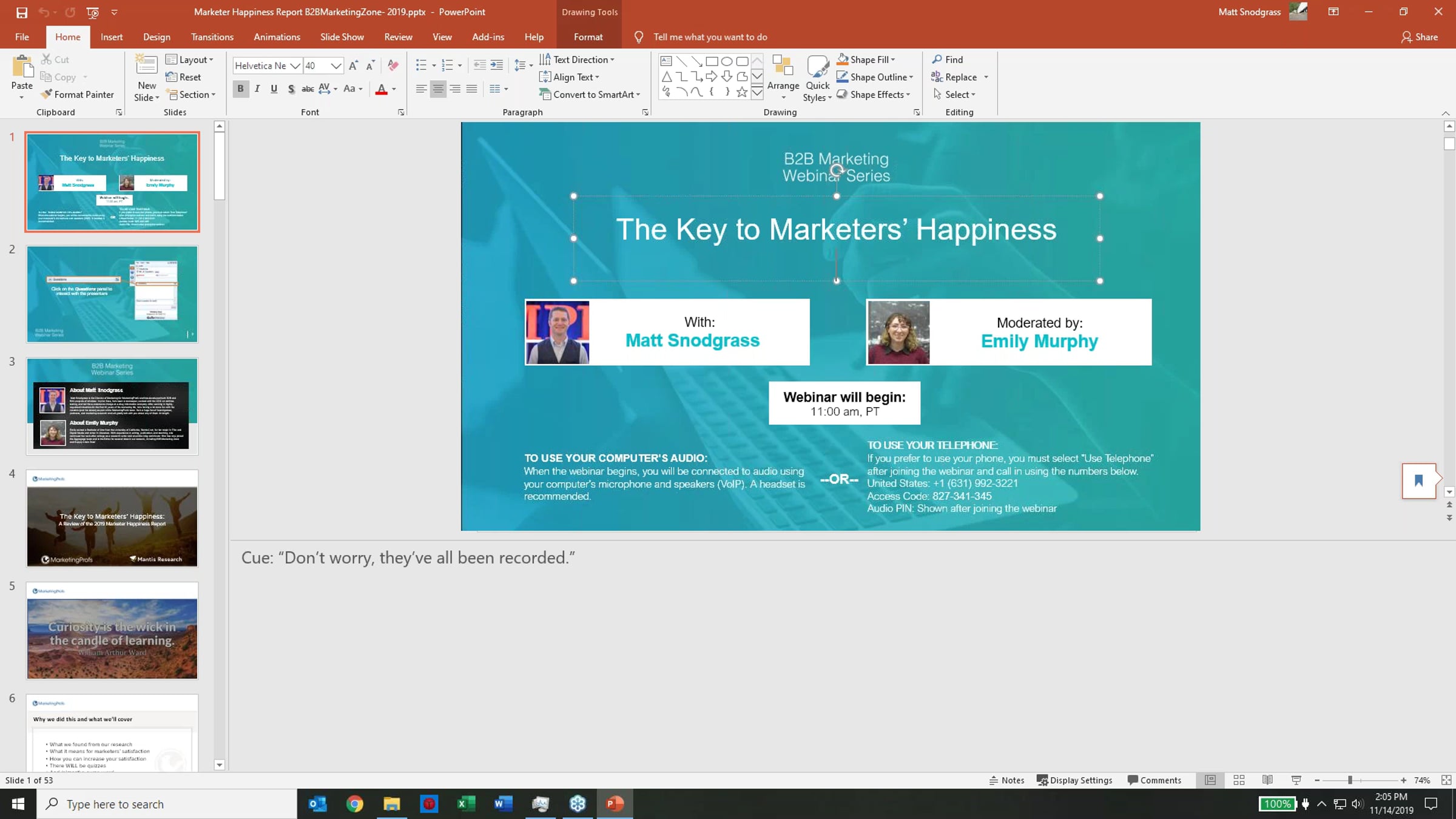Toggle Bold formatting
This screenshot has width=1456, height=819.
tap(240, 89)
